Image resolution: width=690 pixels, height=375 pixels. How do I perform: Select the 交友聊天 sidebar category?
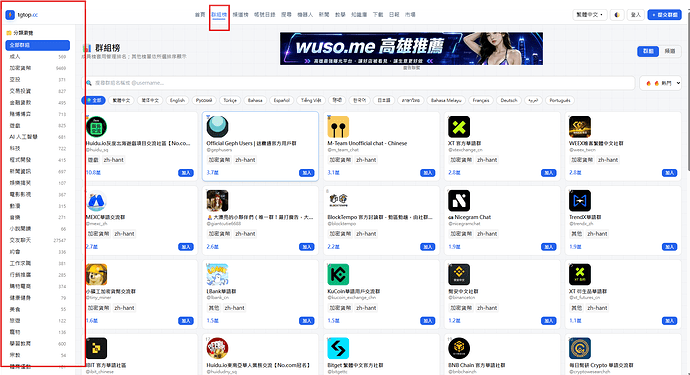tap(37, 240)
